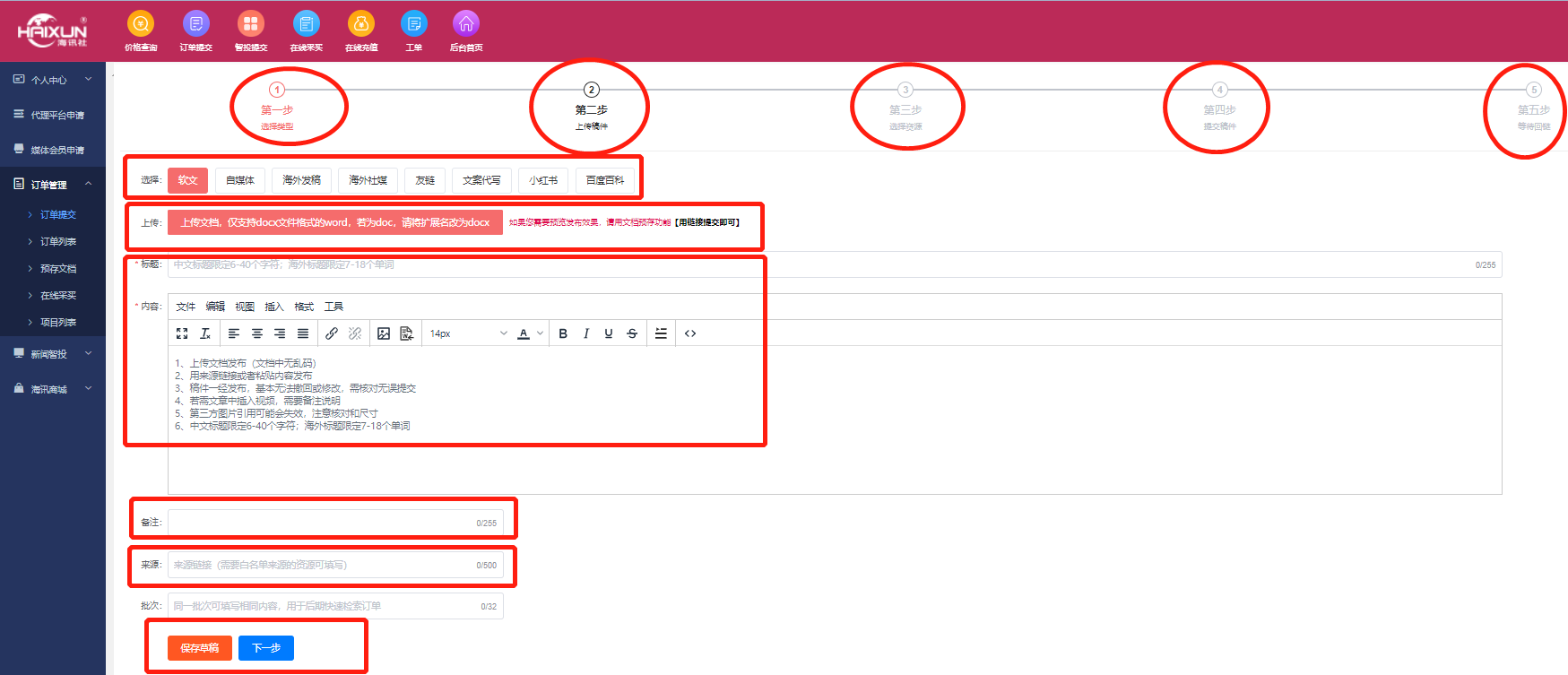Image resolution: width=1568 pixels, height=675 pixels.
Task: Import Word document via editor toolbar icon
Action: [x=406, y=333]
